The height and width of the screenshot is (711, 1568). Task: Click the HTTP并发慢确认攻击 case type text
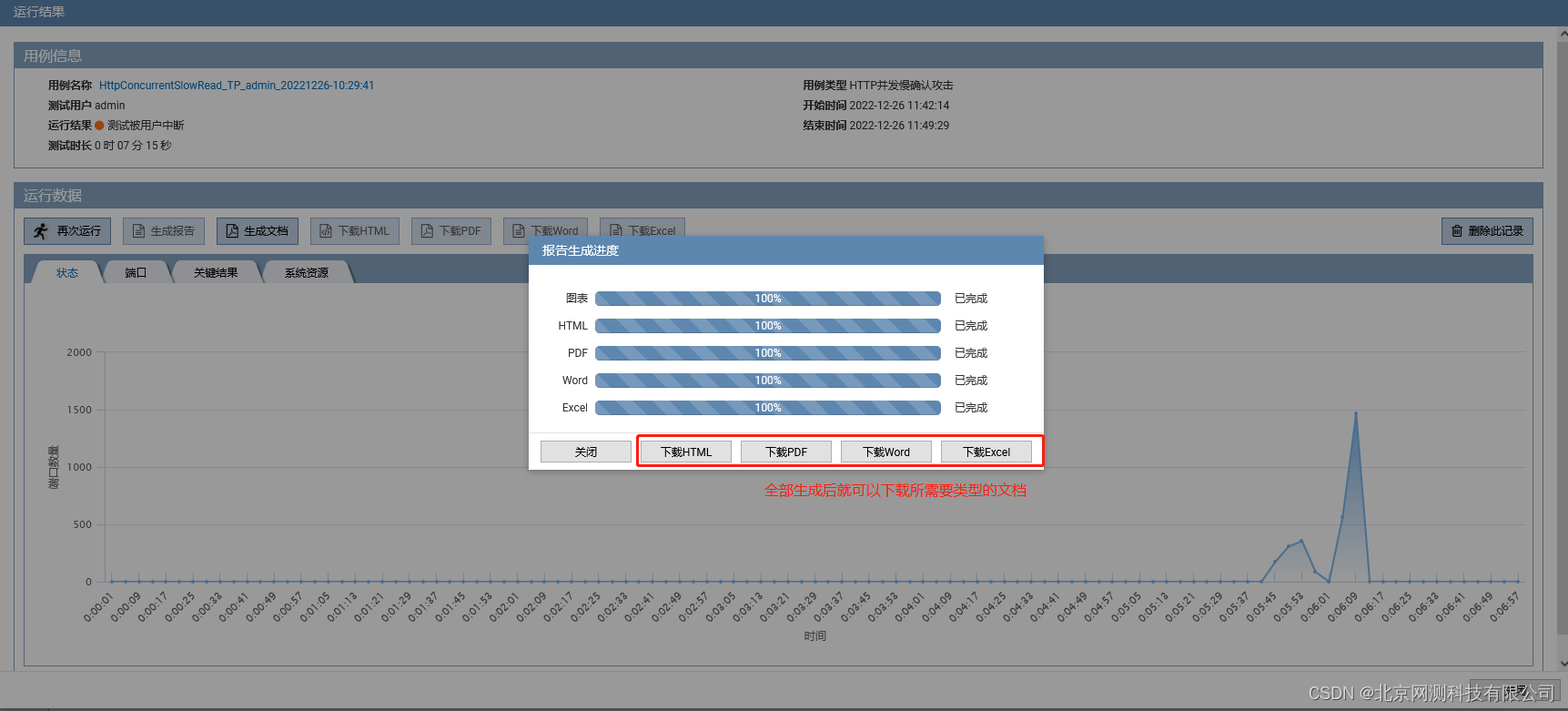coord(901,86)
